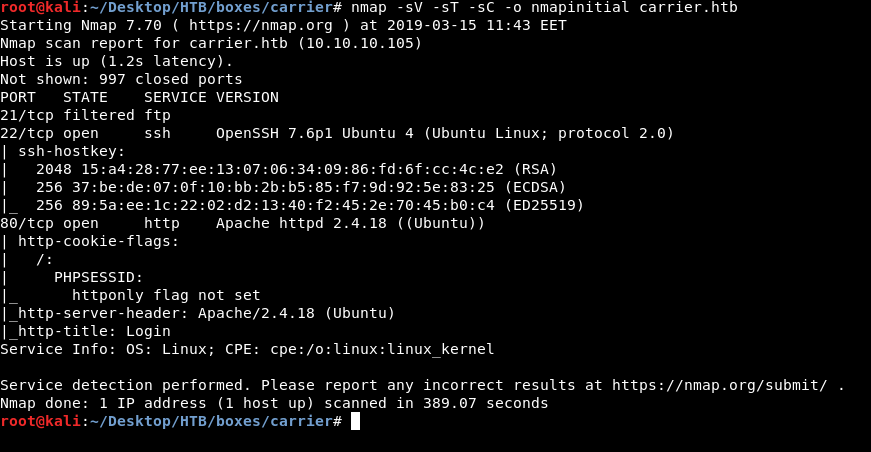Click the ED25519 hostkey fingerprint line
Image resolution: width=871 pixels, height=452 pixels.
(310, 205)
